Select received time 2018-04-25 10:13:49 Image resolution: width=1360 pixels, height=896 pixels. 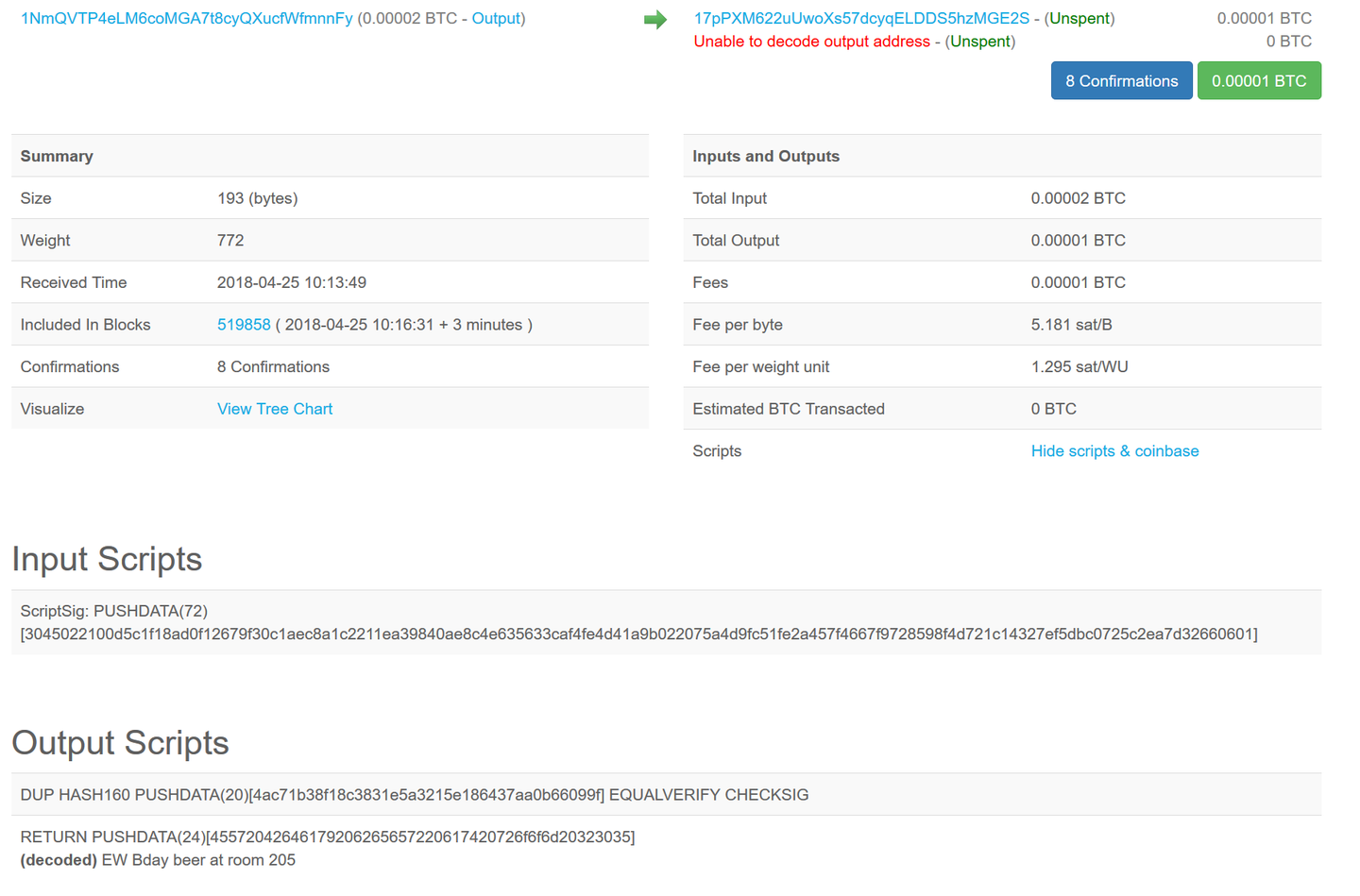pyautogui.click(x=292, y=282)
